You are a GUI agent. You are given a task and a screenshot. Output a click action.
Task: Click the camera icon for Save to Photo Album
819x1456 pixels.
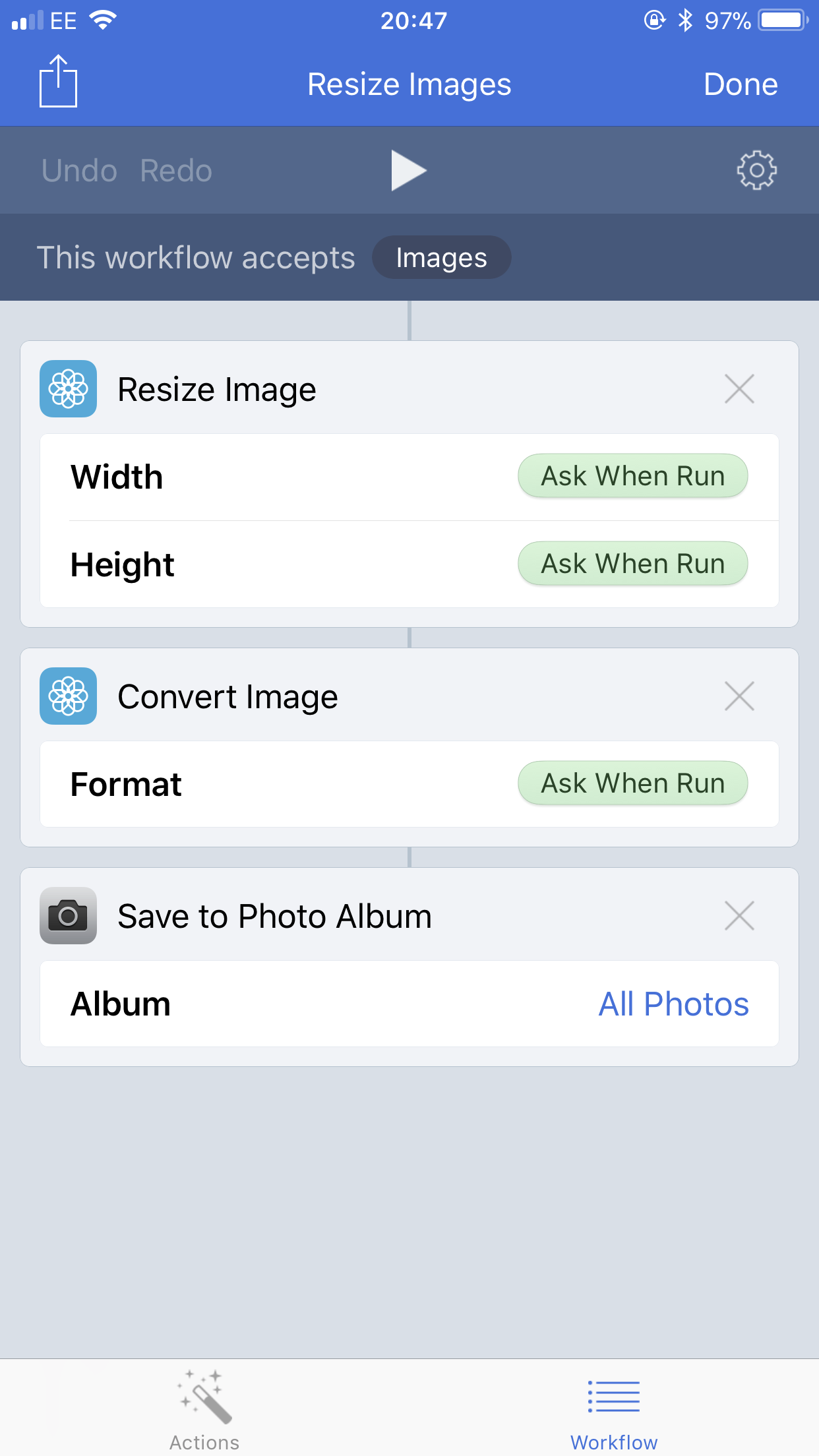69,915
